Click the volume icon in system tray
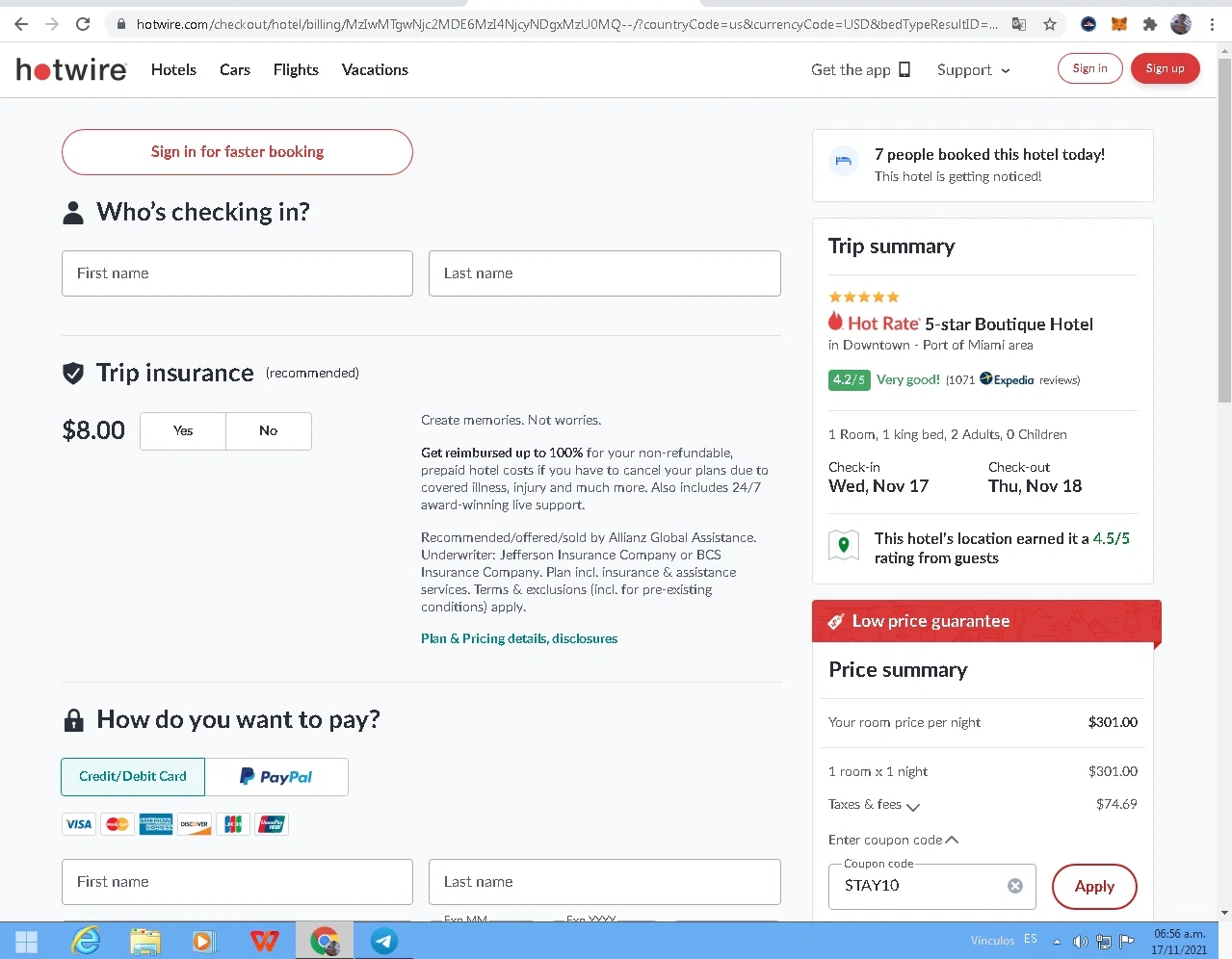Viewport: 1232px width, 959px height. 1080,942
